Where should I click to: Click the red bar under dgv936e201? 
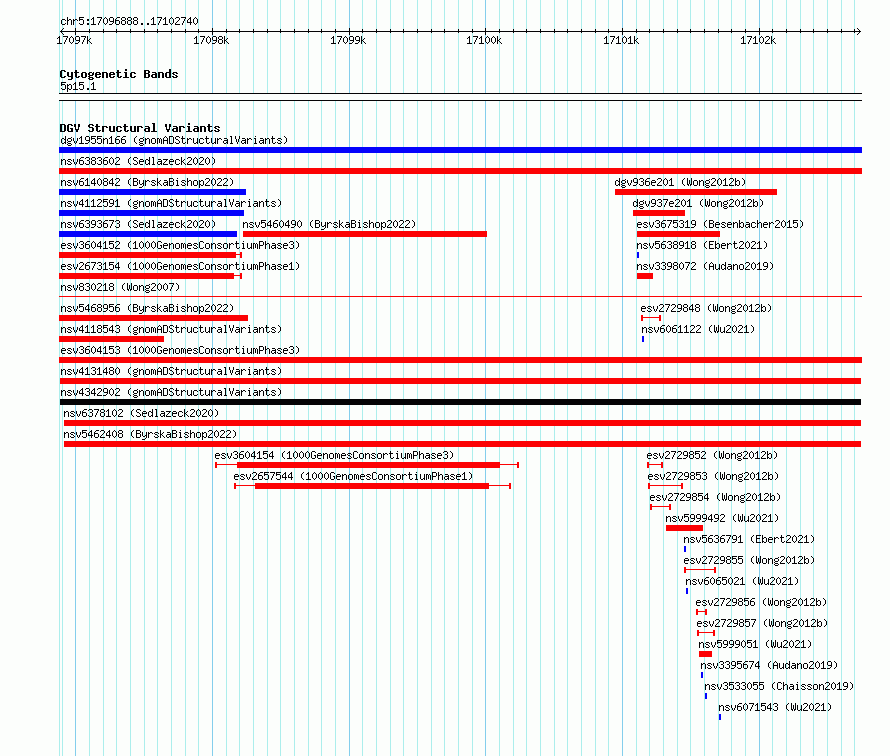click(696, 192)
